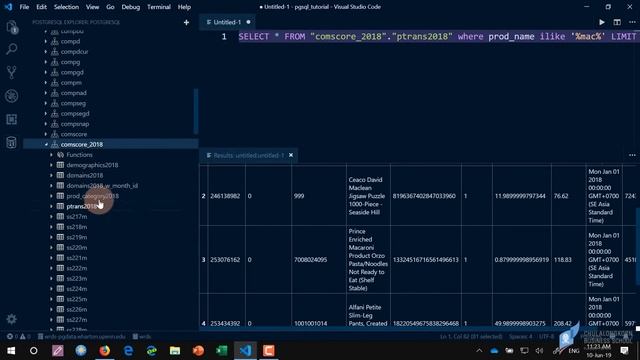The width and height of the screenshot is (640, 360).
Task: Expand the compsnap schema node
Action: pyautogui.click(x=46, y=124)
